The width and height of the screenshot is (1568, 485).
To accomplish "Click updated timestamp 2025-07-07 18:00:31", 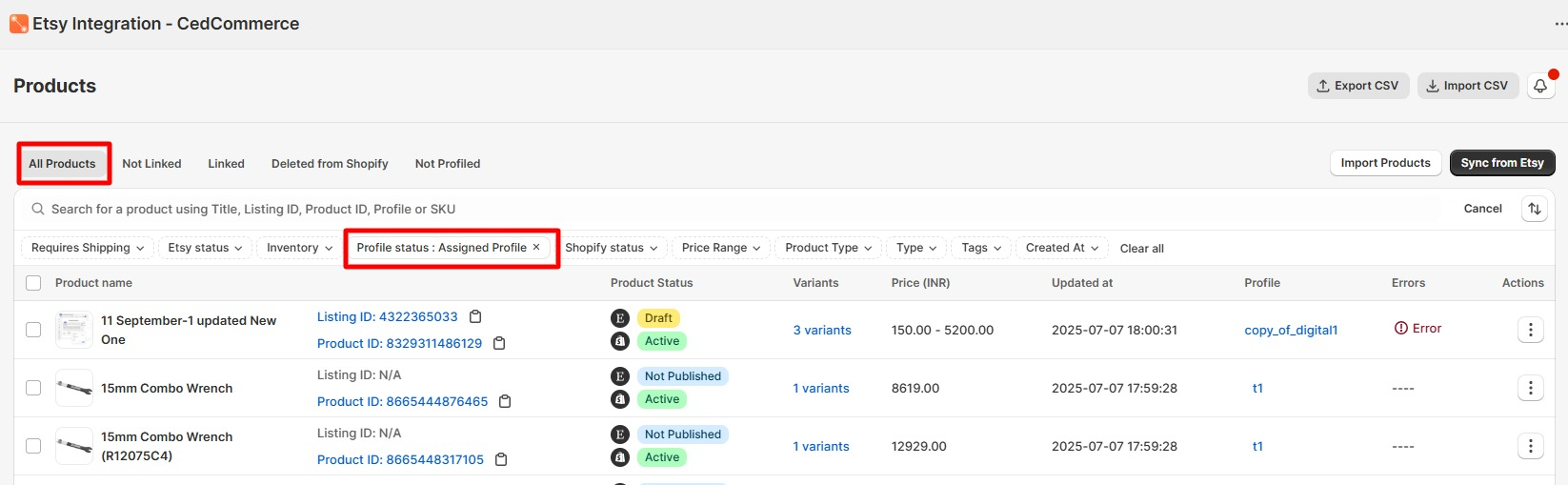I will pos(1115,330).
